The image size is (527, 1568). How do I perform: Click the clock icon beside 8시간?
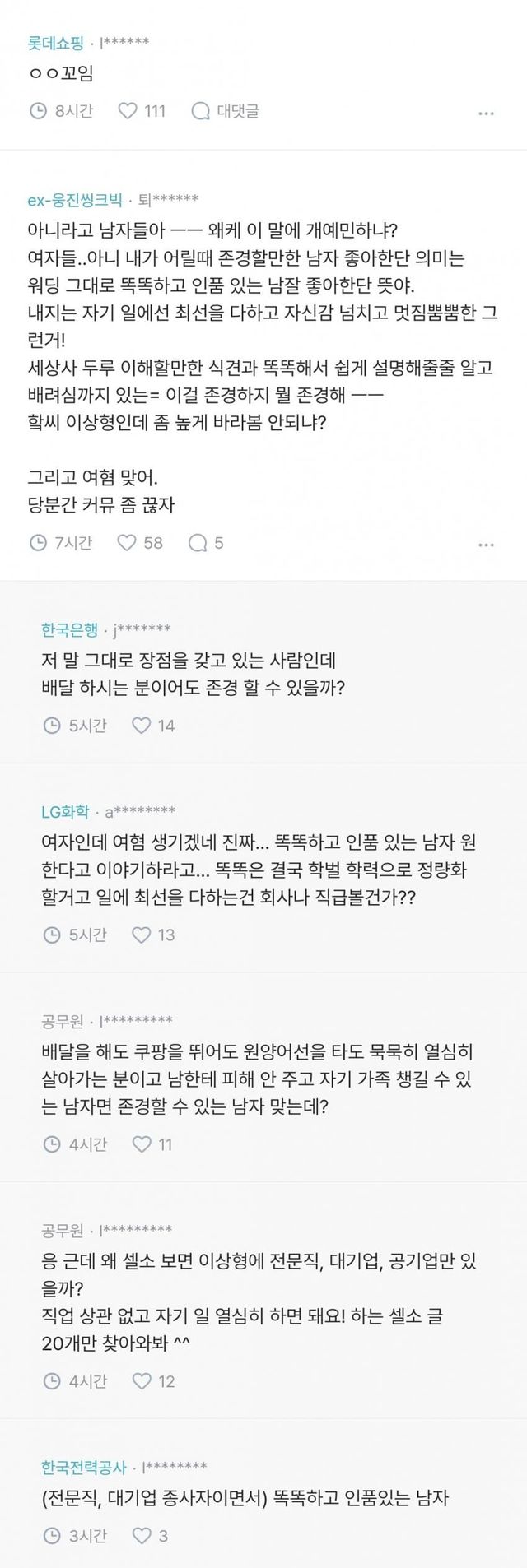[x=38, y=110]
